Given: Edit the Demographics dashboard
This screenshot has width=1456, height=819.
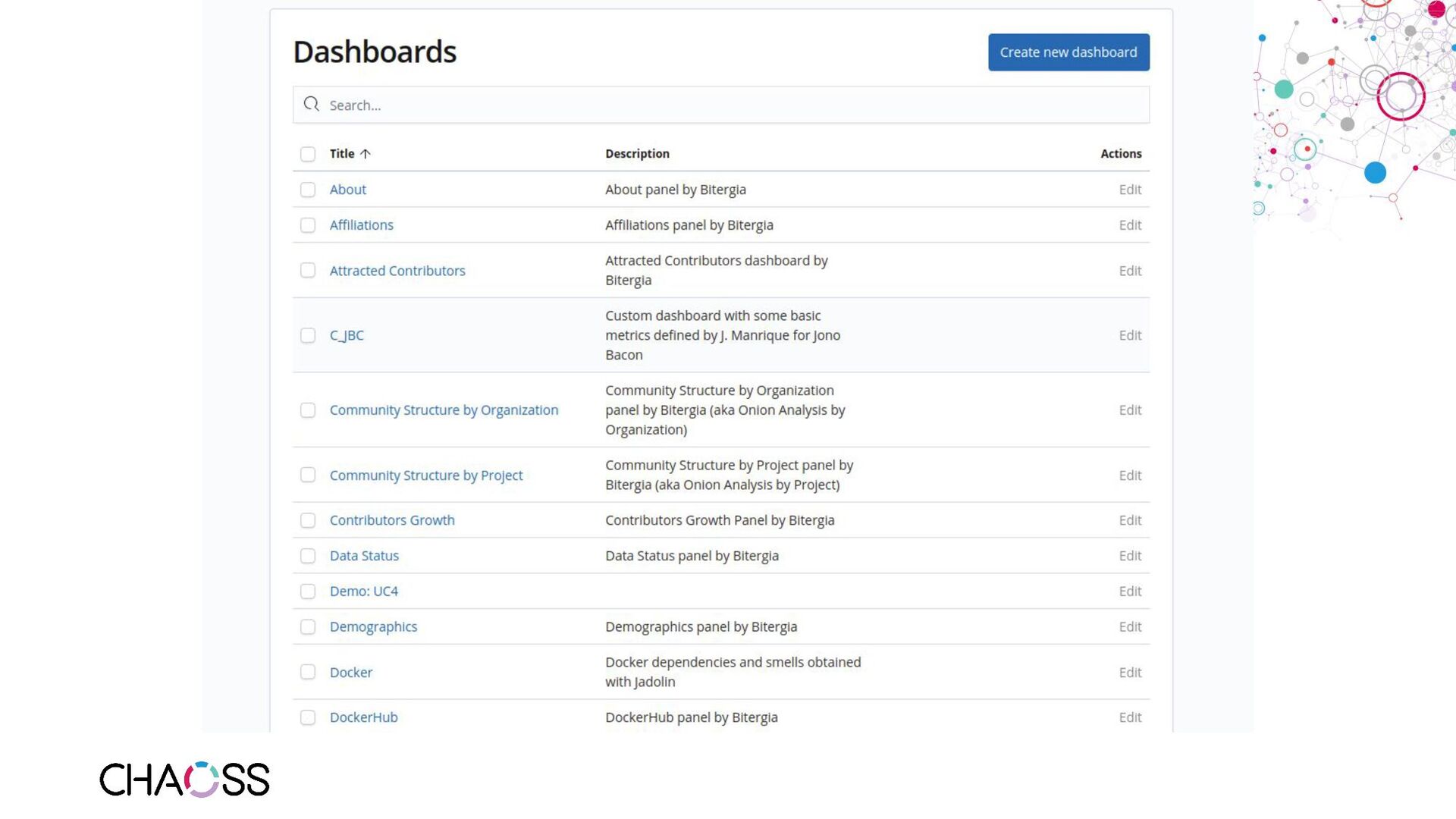Looking at the screenshot, I should tap(1129, 627).
